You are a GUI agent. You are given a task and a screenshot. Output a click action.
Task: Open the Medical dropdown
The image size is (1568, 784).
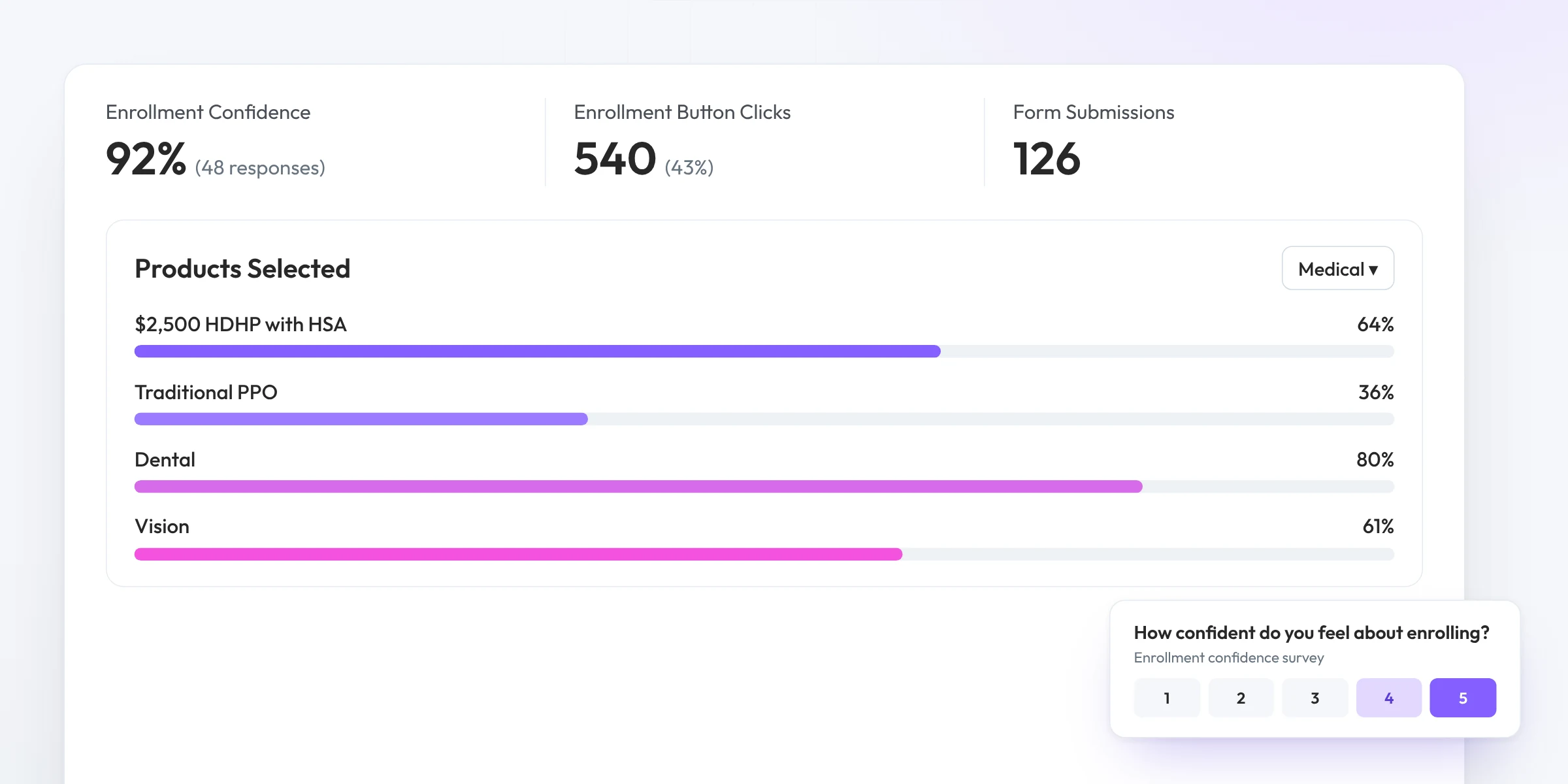click(1337, 269)
